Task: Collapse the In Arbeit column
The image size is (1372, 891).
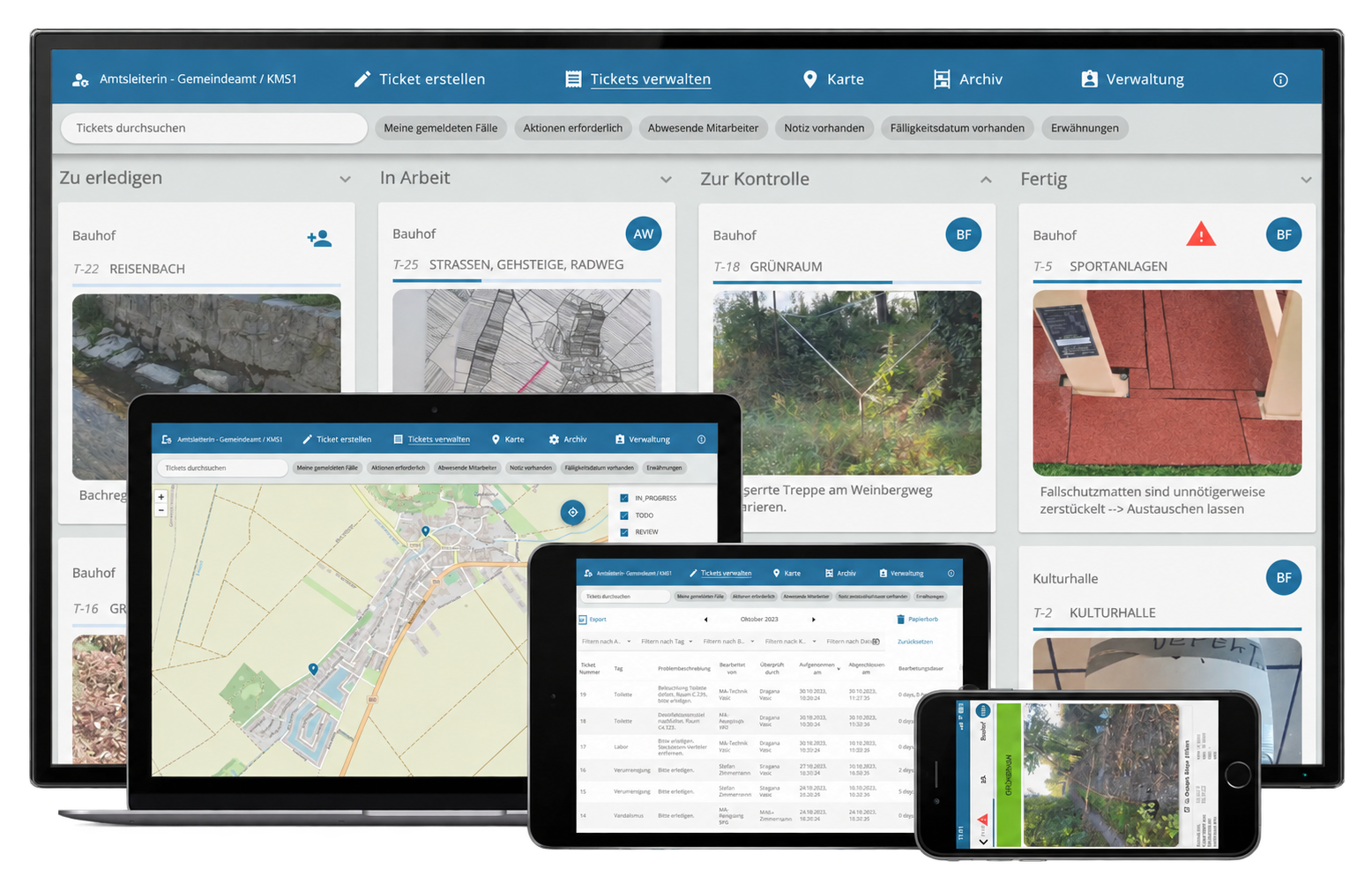Action: coord(666,179)
